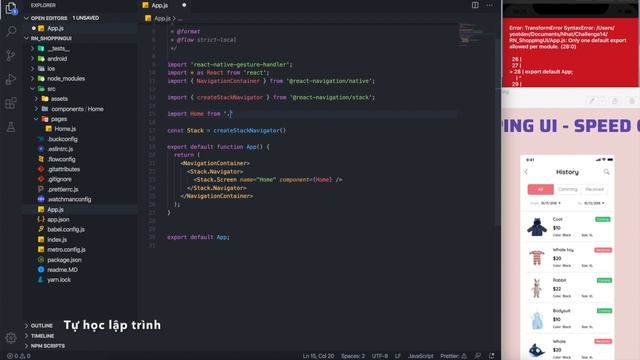This screenshot has height=360, width=640.
Task: Click the Ln 15, Col 20 status item
Action: click(318, 356)
